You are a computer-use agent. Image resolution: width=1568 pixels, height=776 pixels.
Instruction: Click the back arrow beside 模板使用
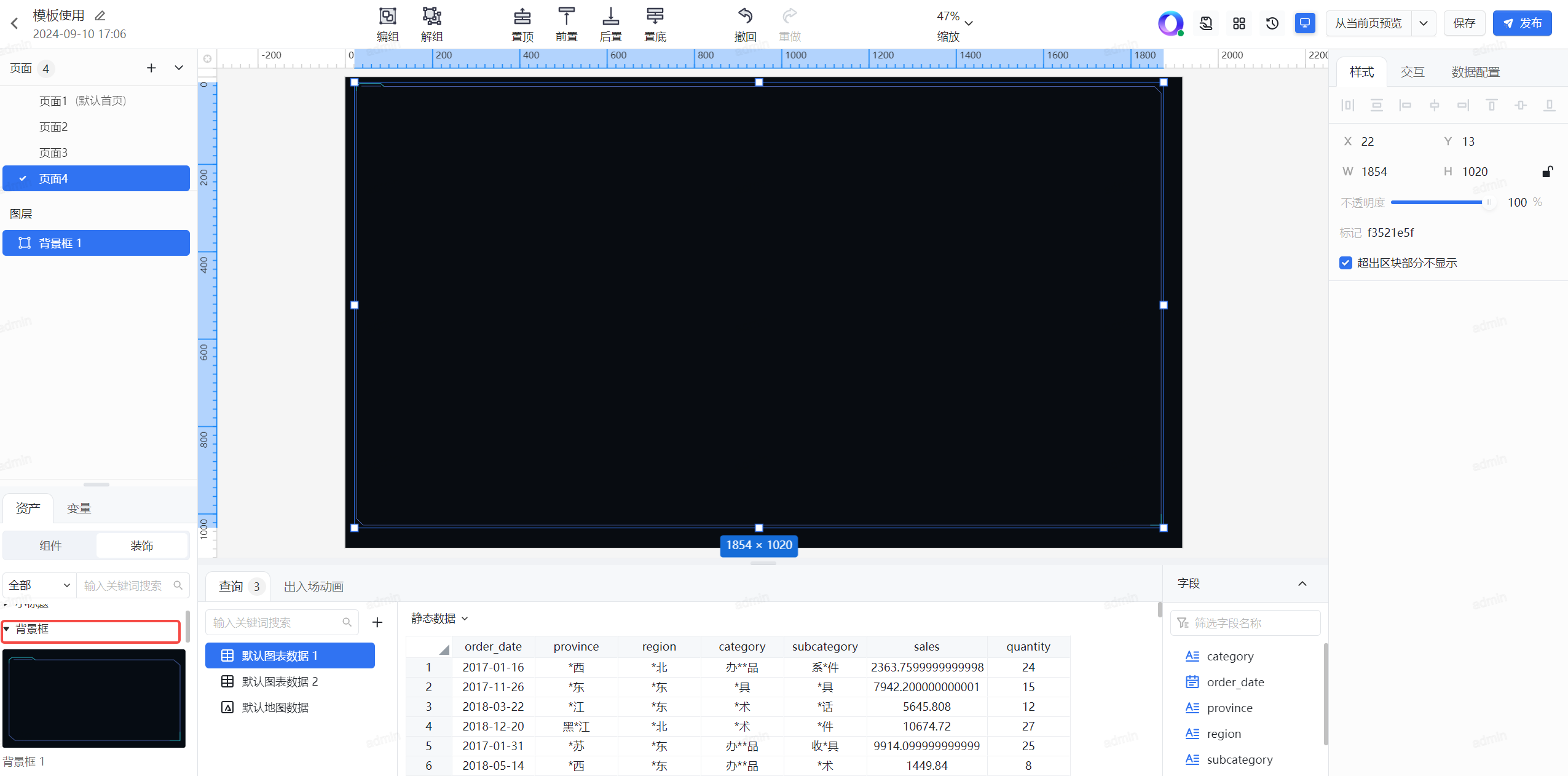coord(15,24)
